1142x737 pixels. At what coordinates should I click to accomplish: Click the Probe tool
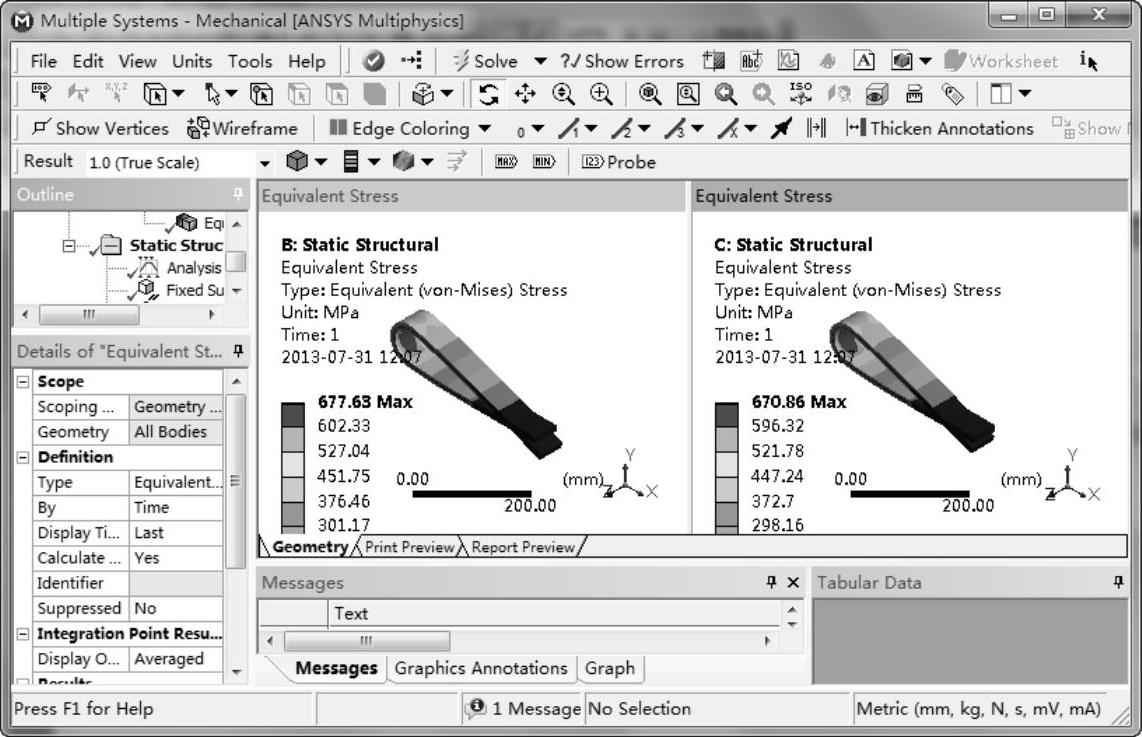tap(619, 162)
